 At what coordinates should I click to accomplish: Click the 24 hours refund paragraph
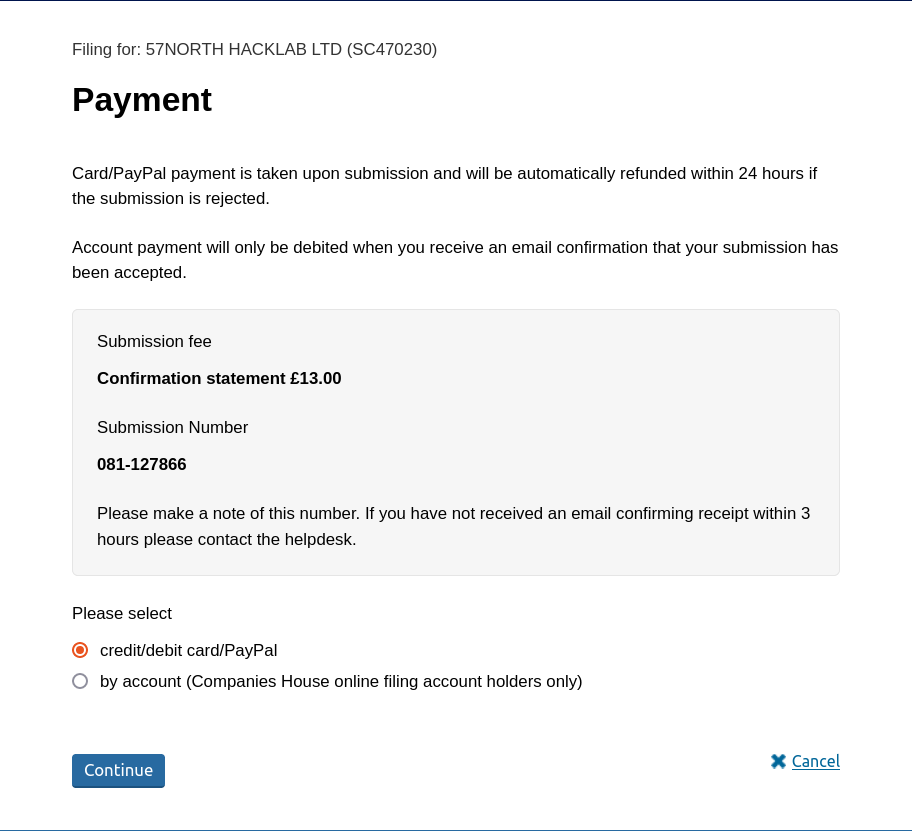(444, 185)
